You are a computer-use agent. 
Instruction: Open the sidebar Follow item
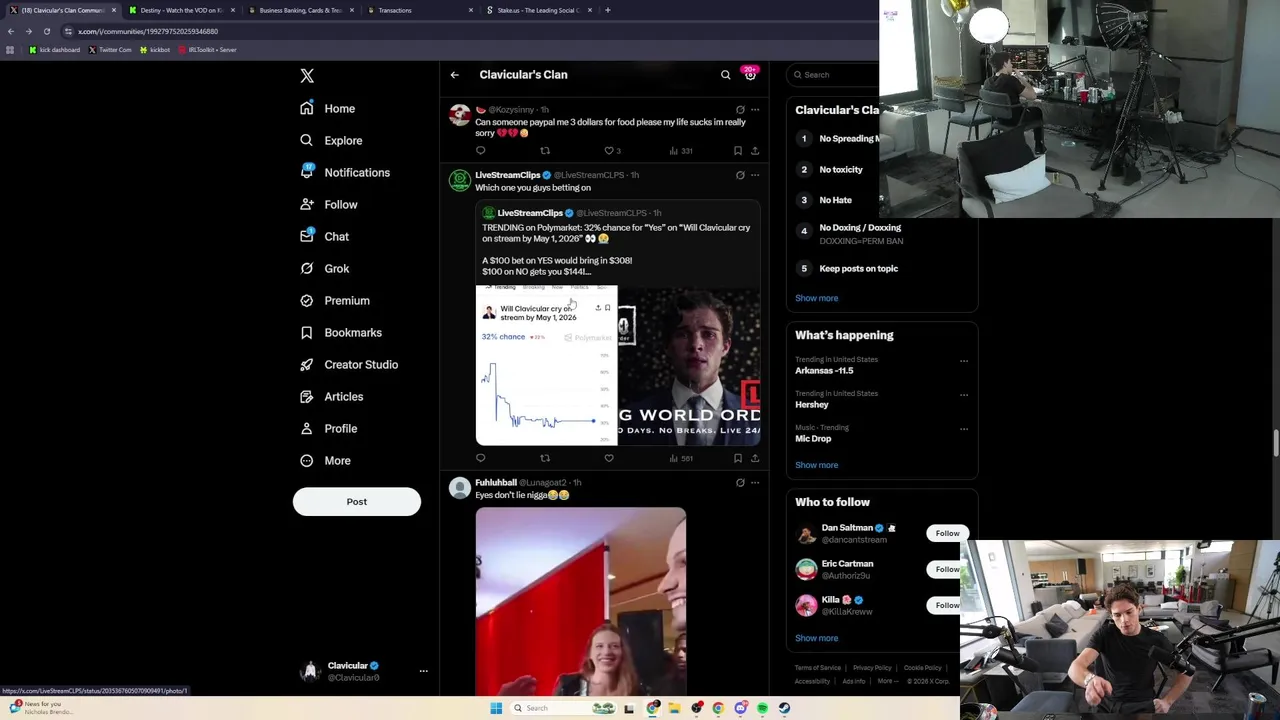pyautogui.click(x=328, y=204)
